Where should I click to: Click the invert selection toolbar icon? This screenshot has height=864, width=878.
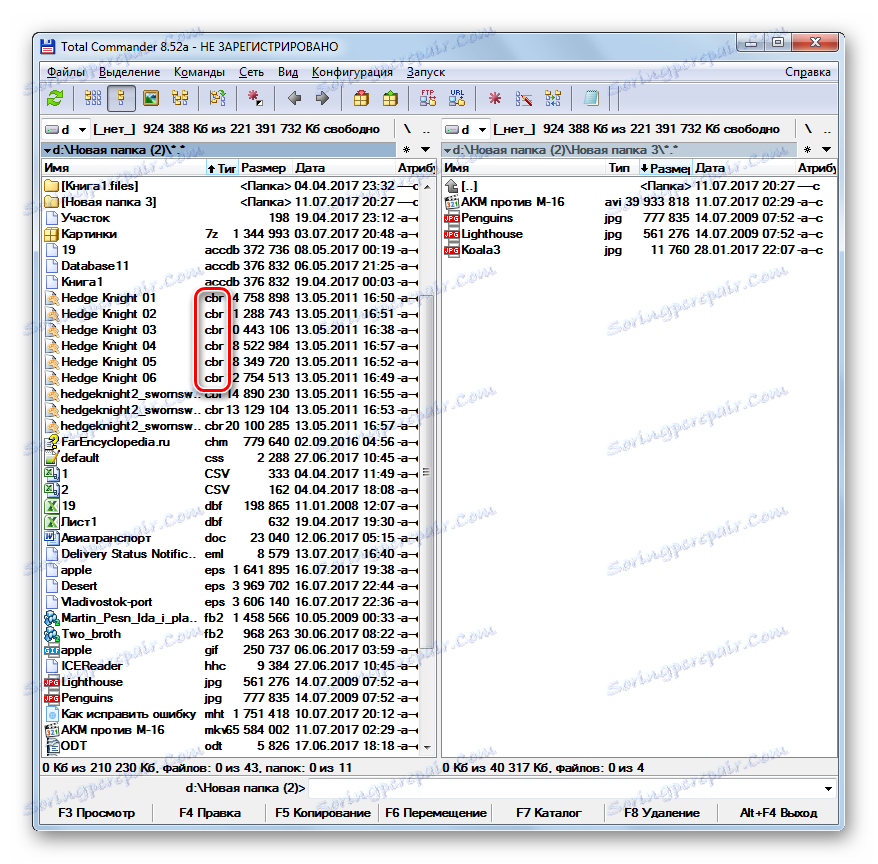[217, 99]
